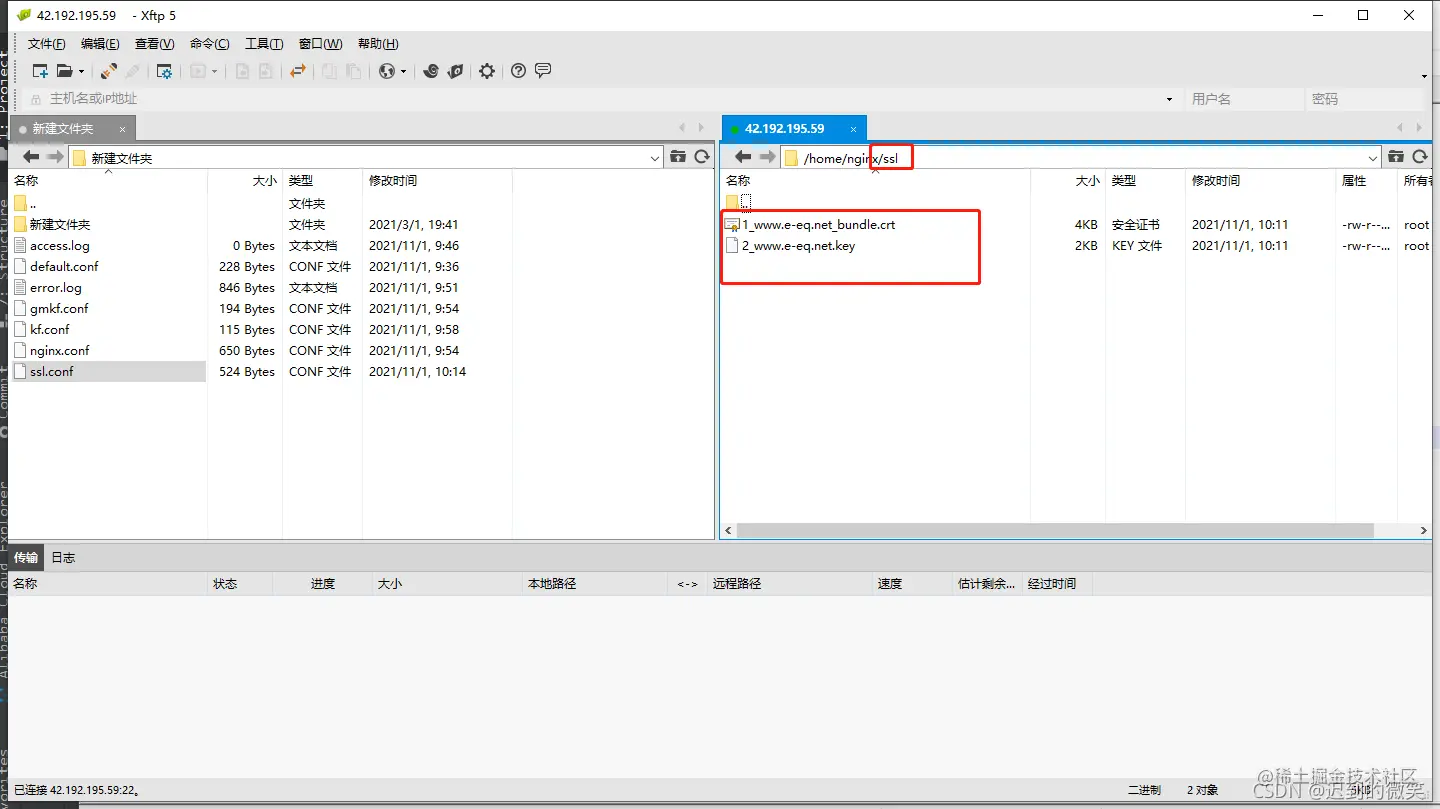Refresh the remote pane file list
Image resolution: width=1440 pixels, height=809 pixels.
point(1420,157)
